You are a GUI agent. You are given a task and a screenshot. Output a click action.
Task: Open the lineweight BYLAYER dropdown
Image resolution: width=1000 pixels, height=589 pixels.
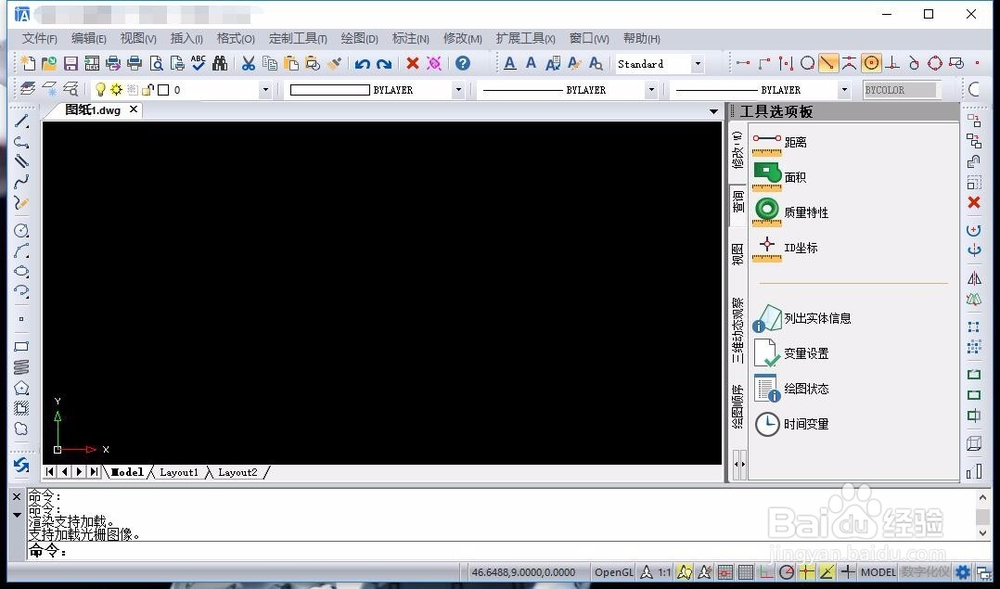pos(844,90)
